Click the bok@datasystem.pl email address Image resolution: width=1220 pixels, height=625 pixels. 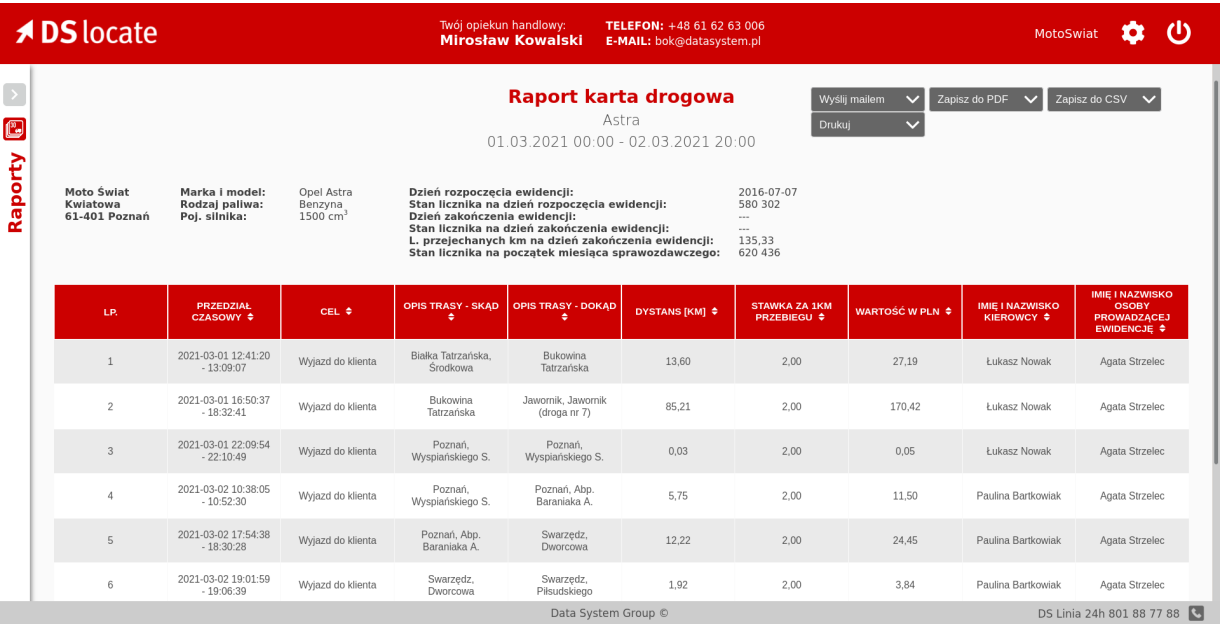pyautogui.click(x=708, y=41)
